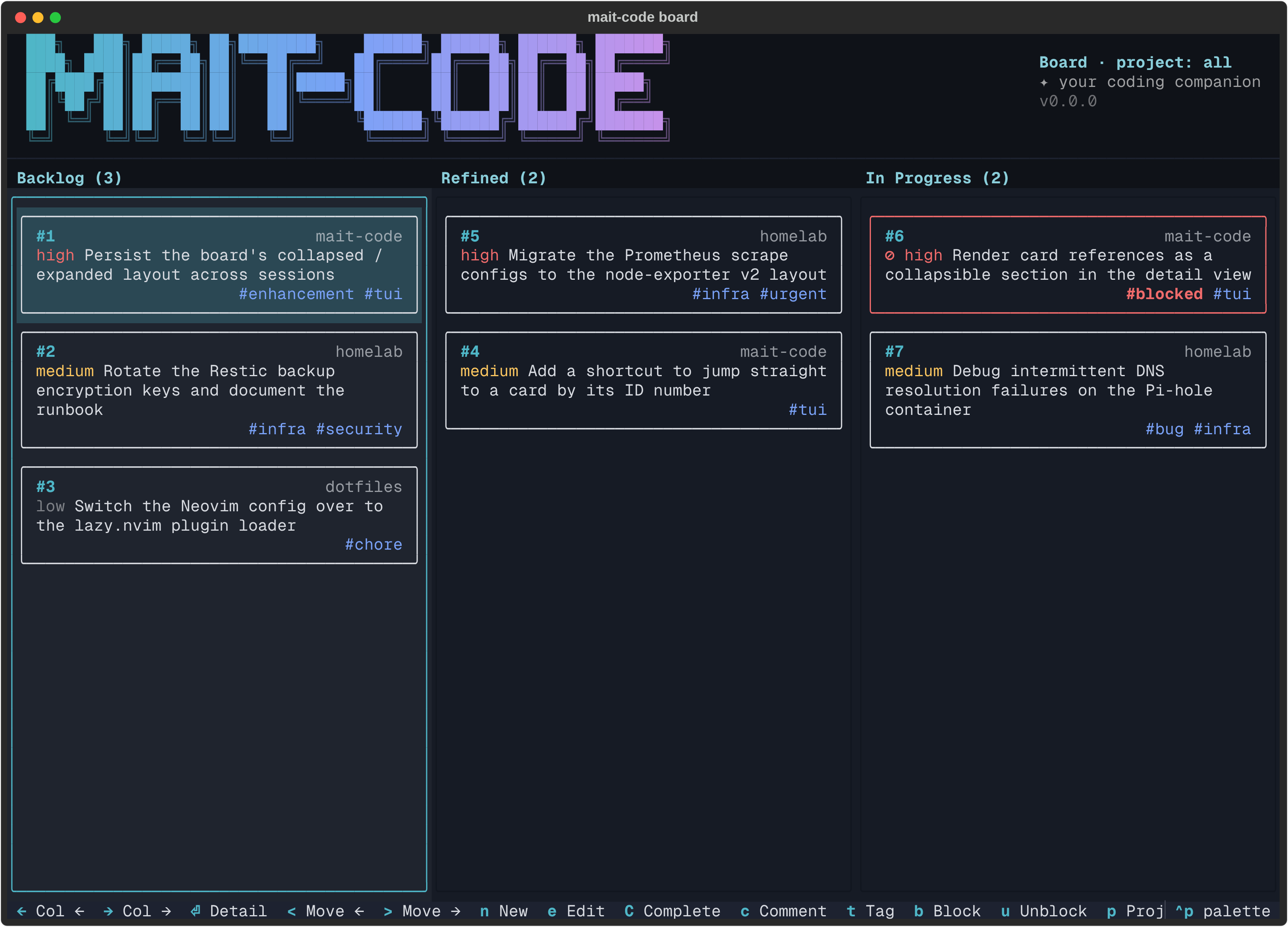Click the '< Move ←' footer shortcut
1288x927 pixels.
pyautogui.click(x=325, y=910)
